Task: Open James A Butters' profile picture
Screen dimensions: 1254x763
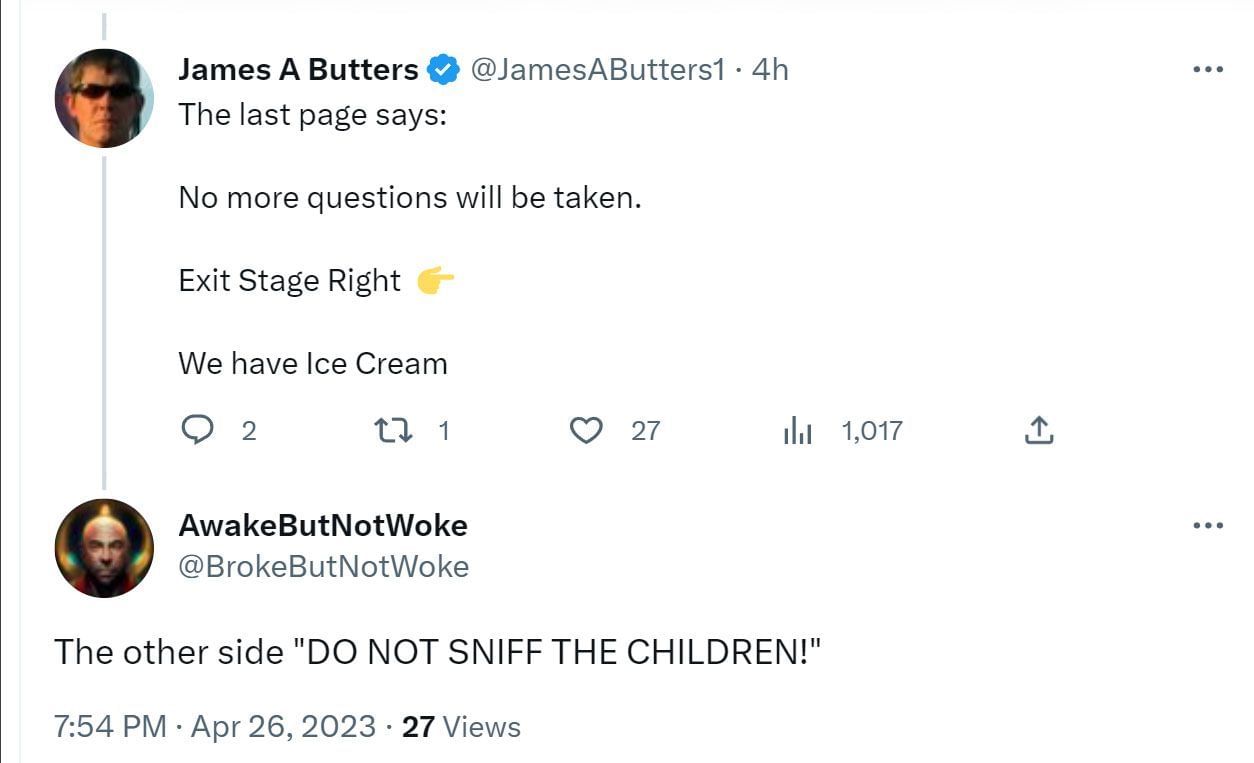Action: pos(104,98)
